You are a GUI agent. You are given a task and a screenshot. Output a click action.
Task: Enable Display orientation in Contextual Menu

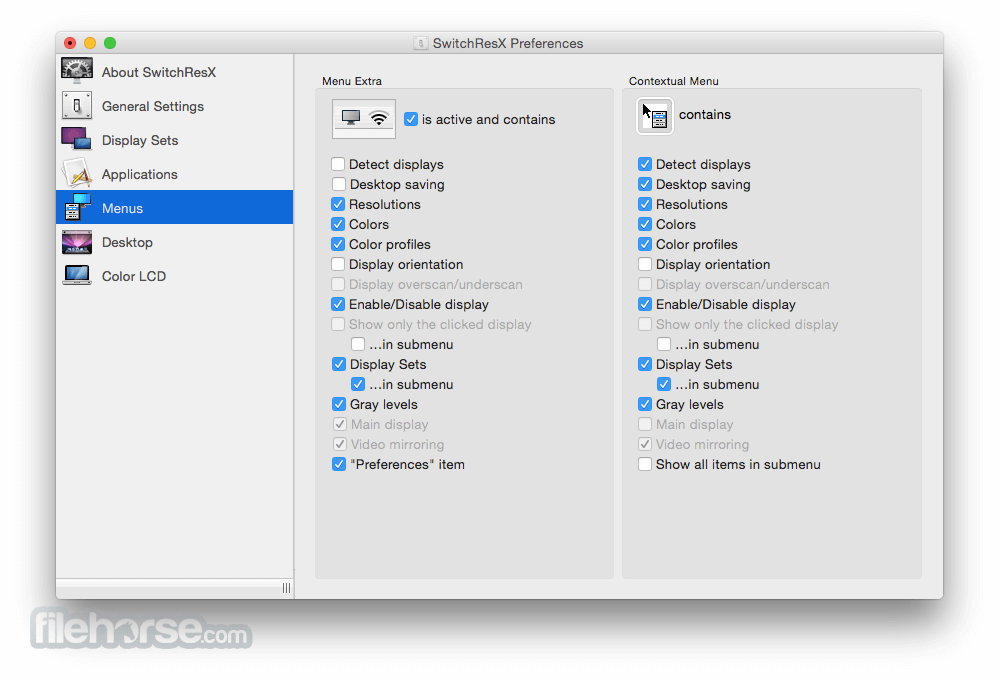click(645, 264)
